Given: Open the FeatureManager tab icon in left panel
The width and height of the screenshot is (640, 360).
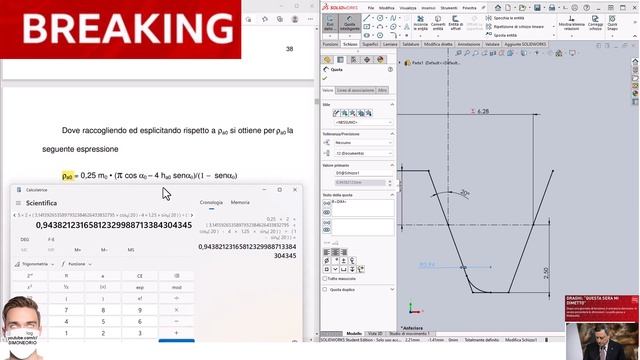Looking at the screenshot, I should (327, 60).
